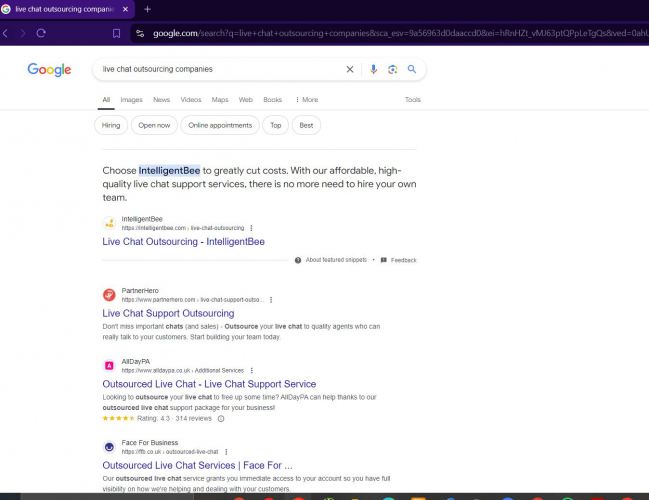The image size is (649, 500).
Task: Reload the page with the refresh icon
Action: pyautogui.click(x=41, y=33)
